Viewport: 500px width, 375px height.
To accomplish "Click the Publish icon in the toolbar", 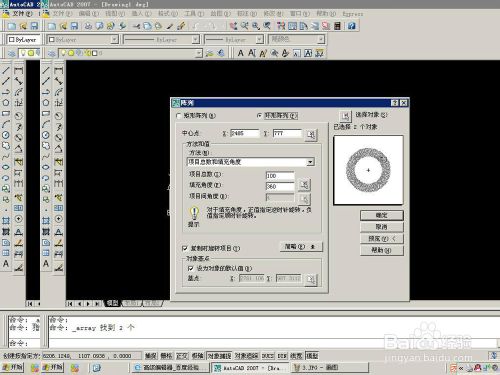I will (111, 26).
